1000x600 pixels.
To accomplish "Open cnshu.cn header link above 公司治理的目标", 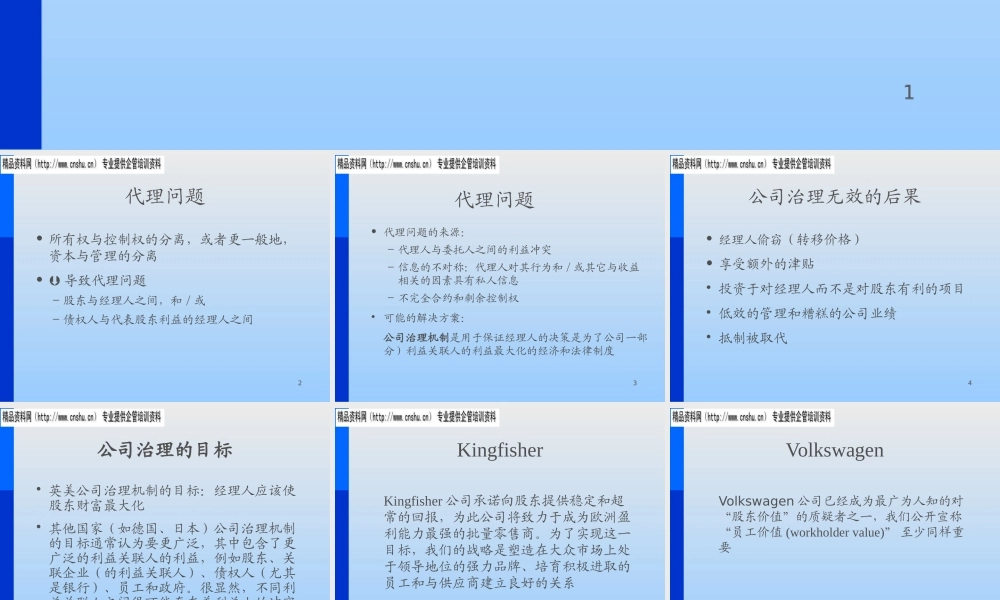I will click(x=82, y=417).
